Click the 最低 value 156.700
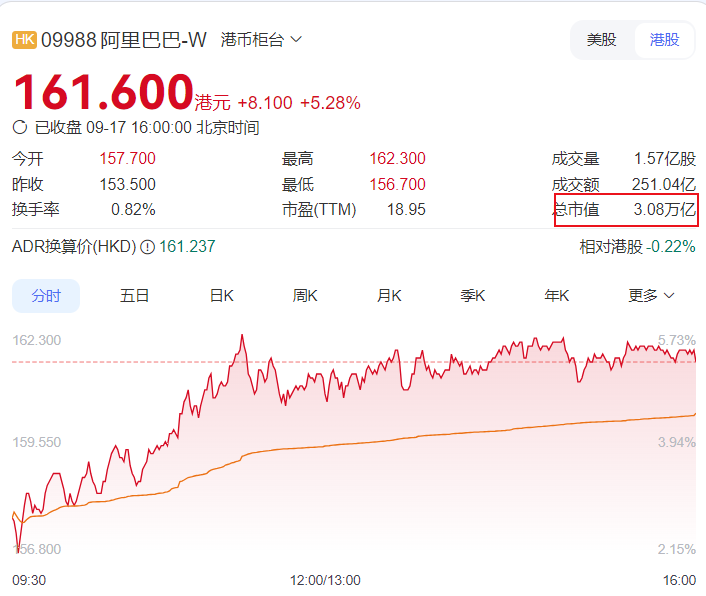The width and height of the screenshot is (706, 596). (398, 184)
